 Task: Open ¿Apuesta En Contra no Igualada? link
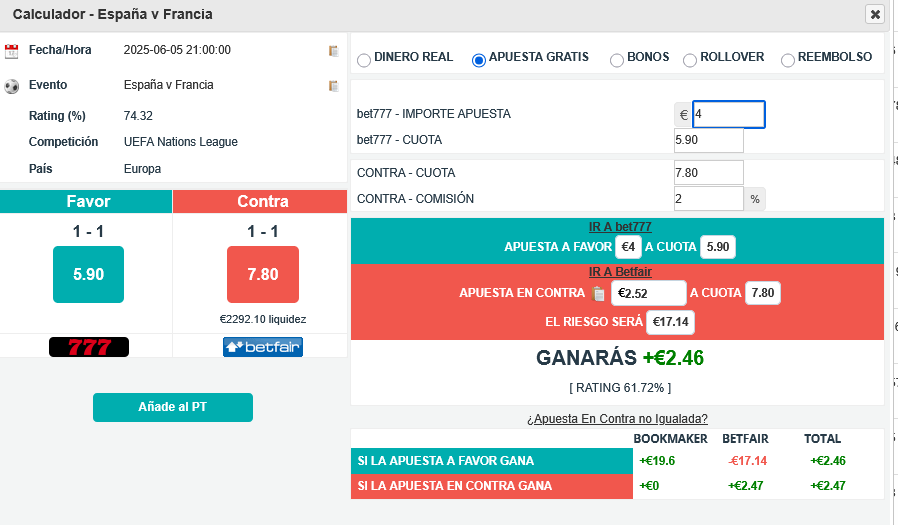(617, 419)
